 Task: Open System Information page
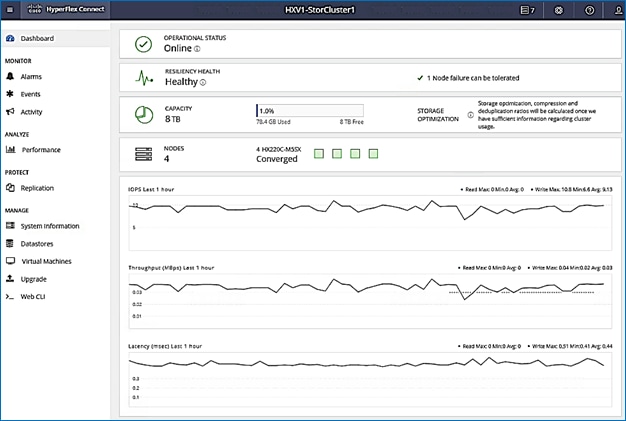tap(50, 226)
